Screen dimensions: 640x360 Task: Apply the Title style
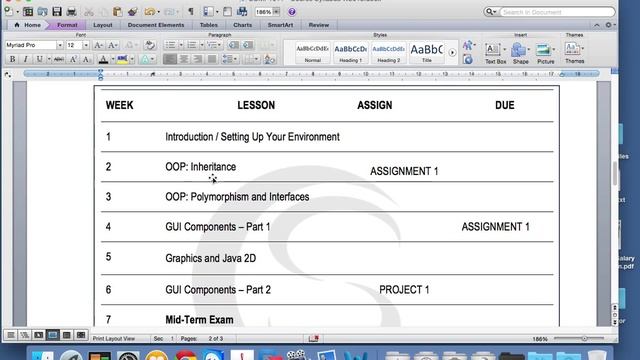tap(427, 53)
